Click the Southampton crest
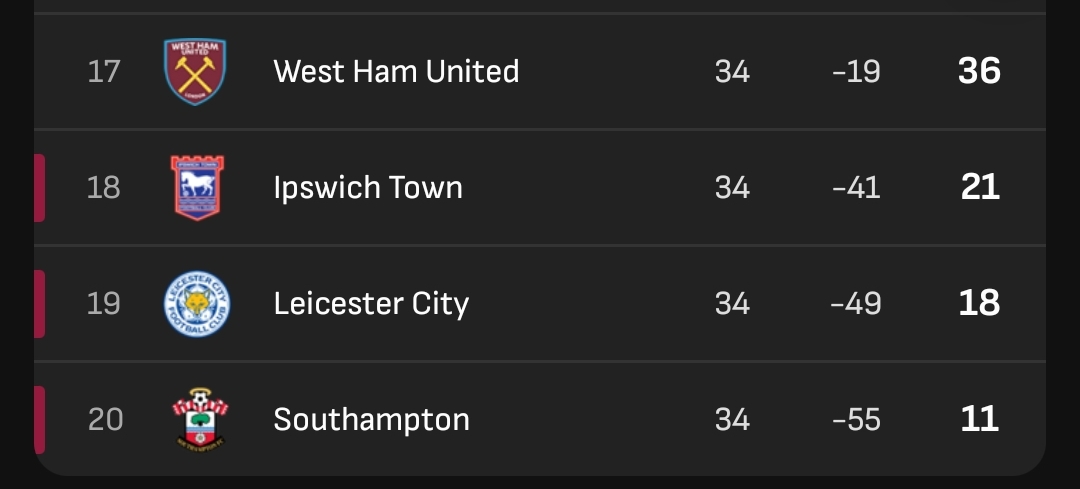This screenshot has width=1080, height=489. pyautogui.click(x=200, y=419)
